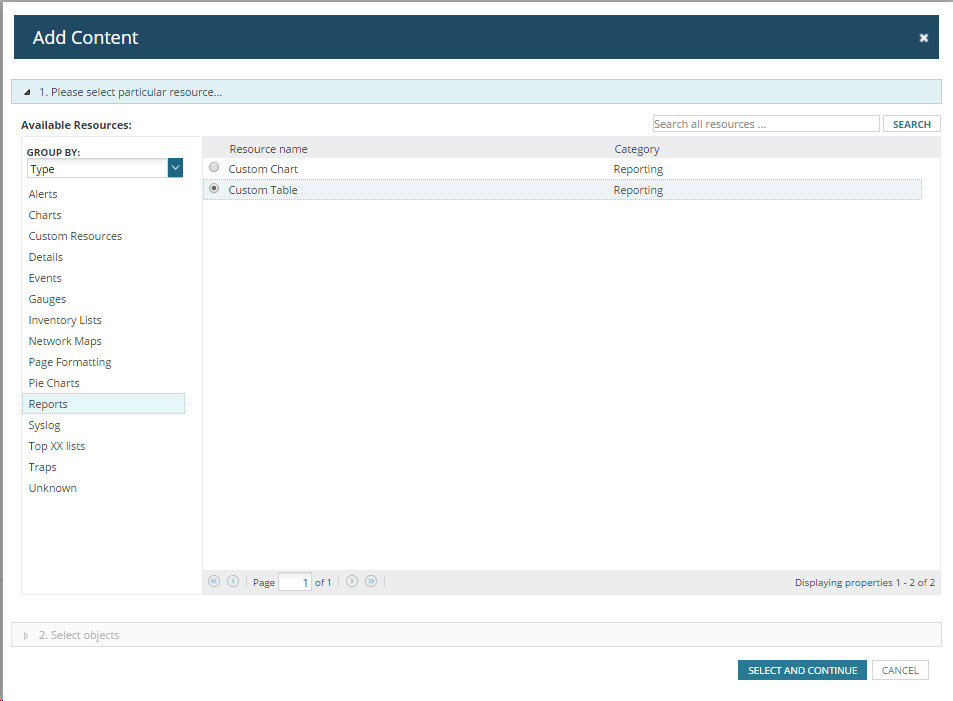The width and height of the screenshot is (953, 701).
Task: Expand step 2 Select objects section
Action: (26, 635)
